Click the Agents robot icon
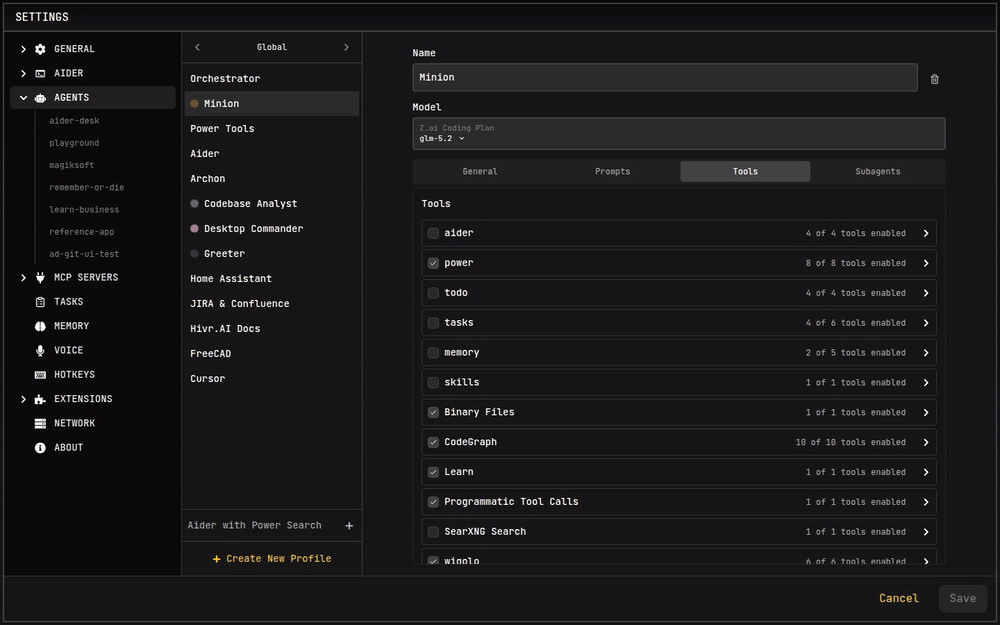 [40, 98]
